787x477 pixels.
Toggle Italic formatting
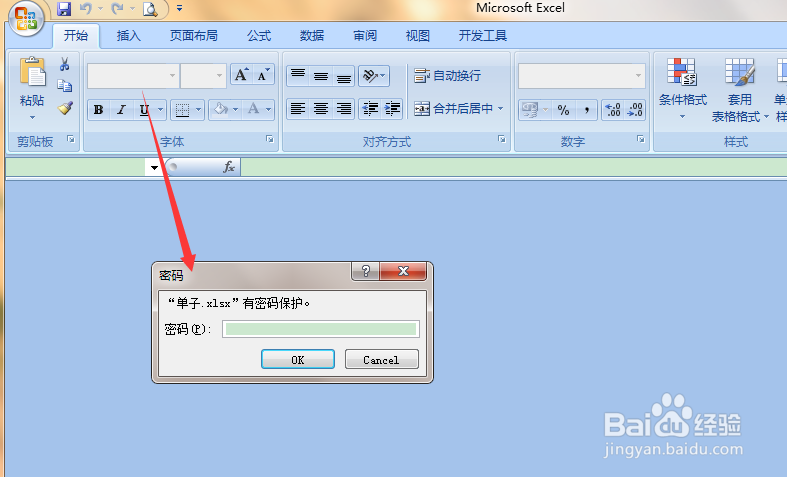pyautogui.click(x=121, y=109)
